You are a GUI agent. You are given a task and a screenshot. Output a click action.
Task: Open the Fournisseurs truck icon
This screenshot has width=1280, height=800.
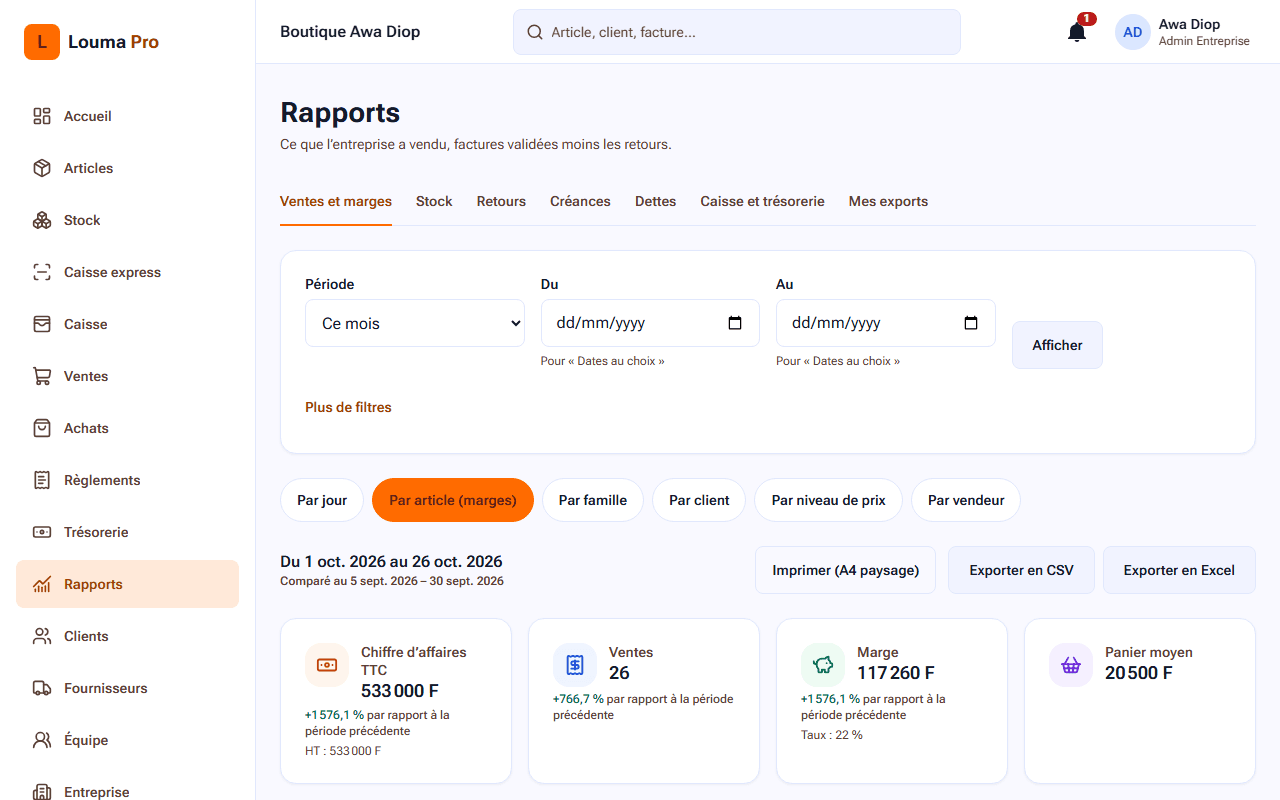tap(42, 688)
